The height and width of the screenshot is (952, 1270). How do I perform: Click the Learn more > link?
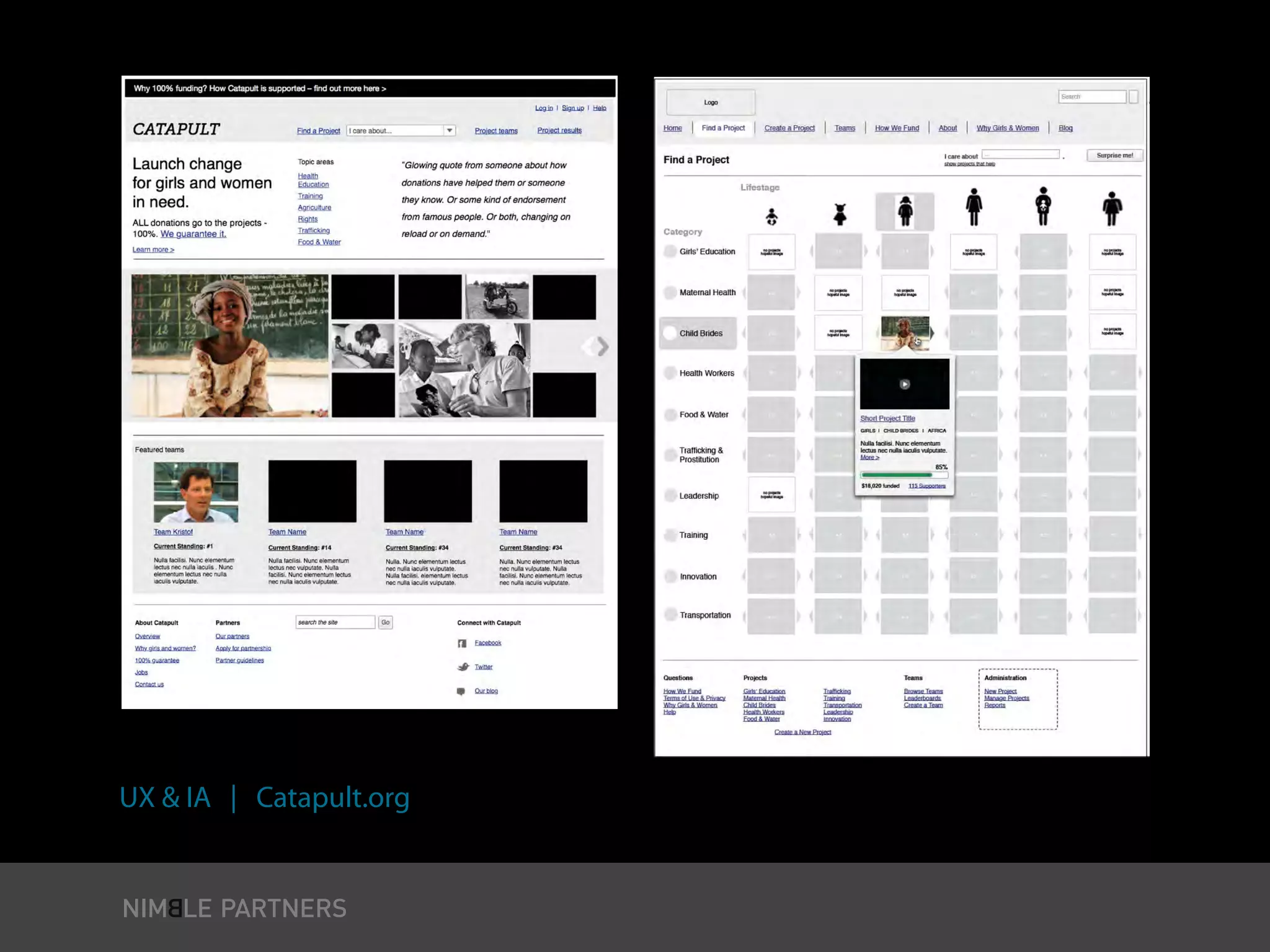click(153, 250)
